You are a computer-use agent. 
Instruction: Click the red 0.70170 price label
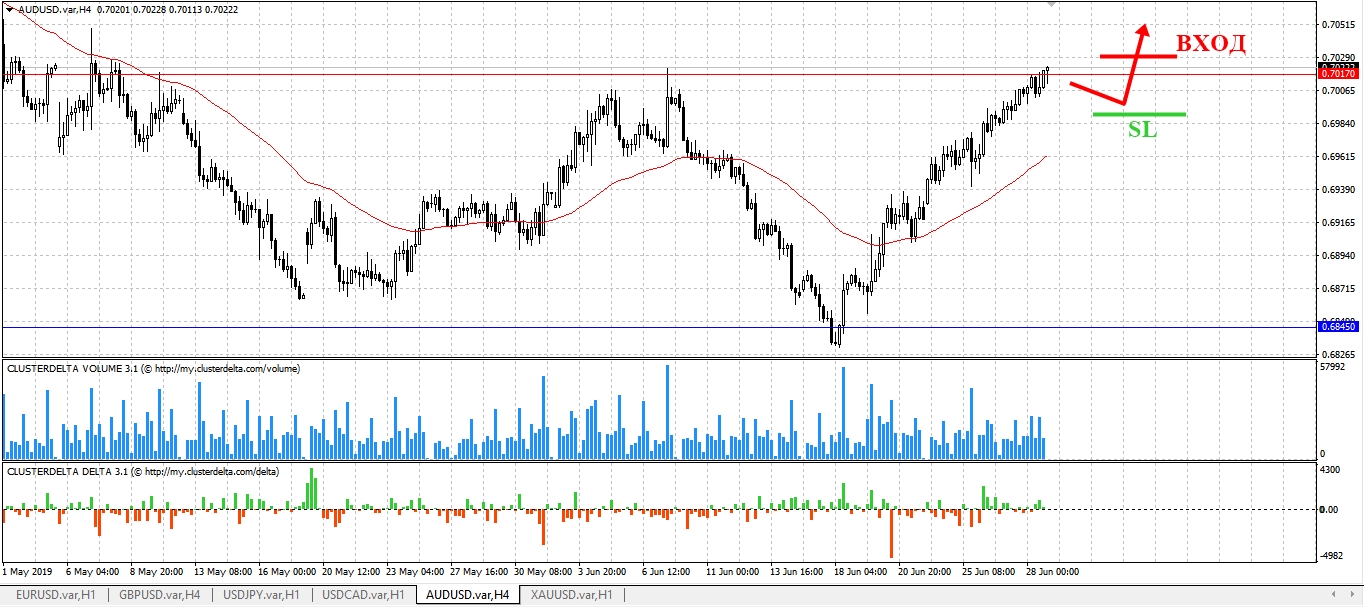(x=1337, y=74)
